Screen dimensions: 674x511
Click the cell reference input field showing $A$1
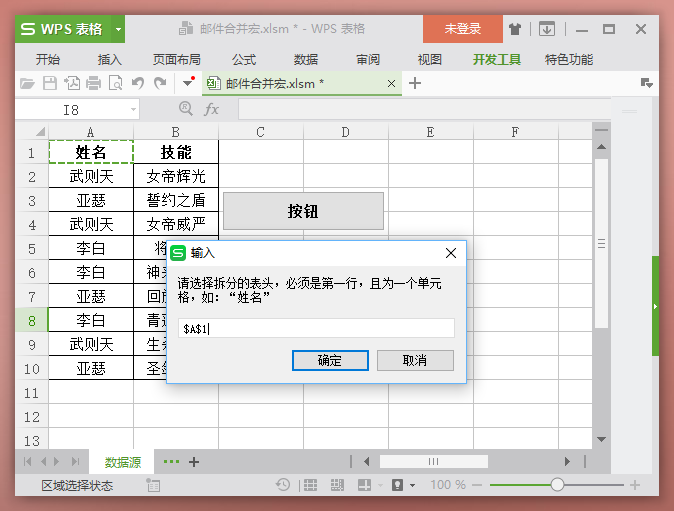pyautogui.click(x=316, y=328)
